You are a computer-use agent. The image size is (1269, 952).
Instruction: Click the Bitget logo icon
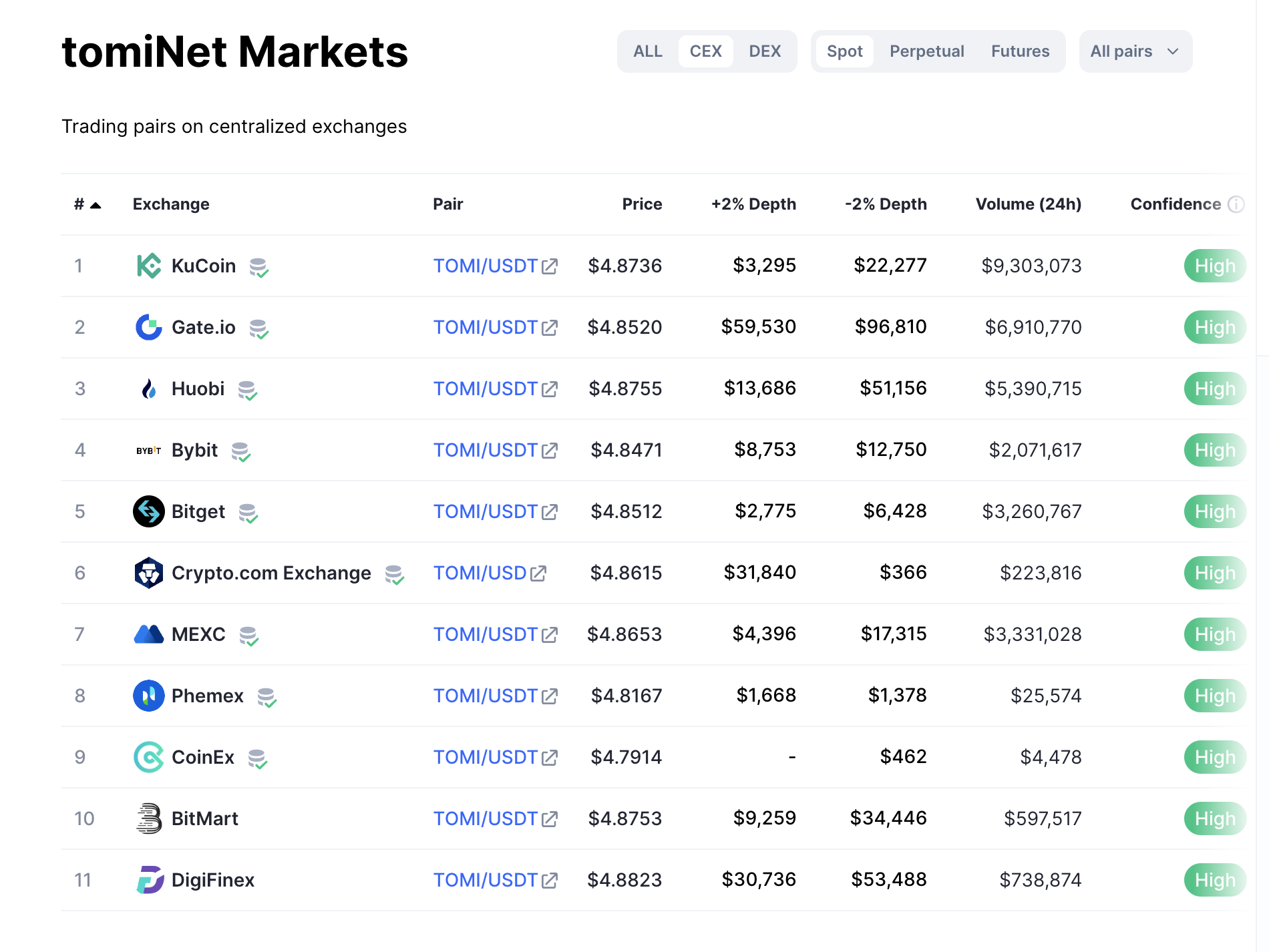148,511
